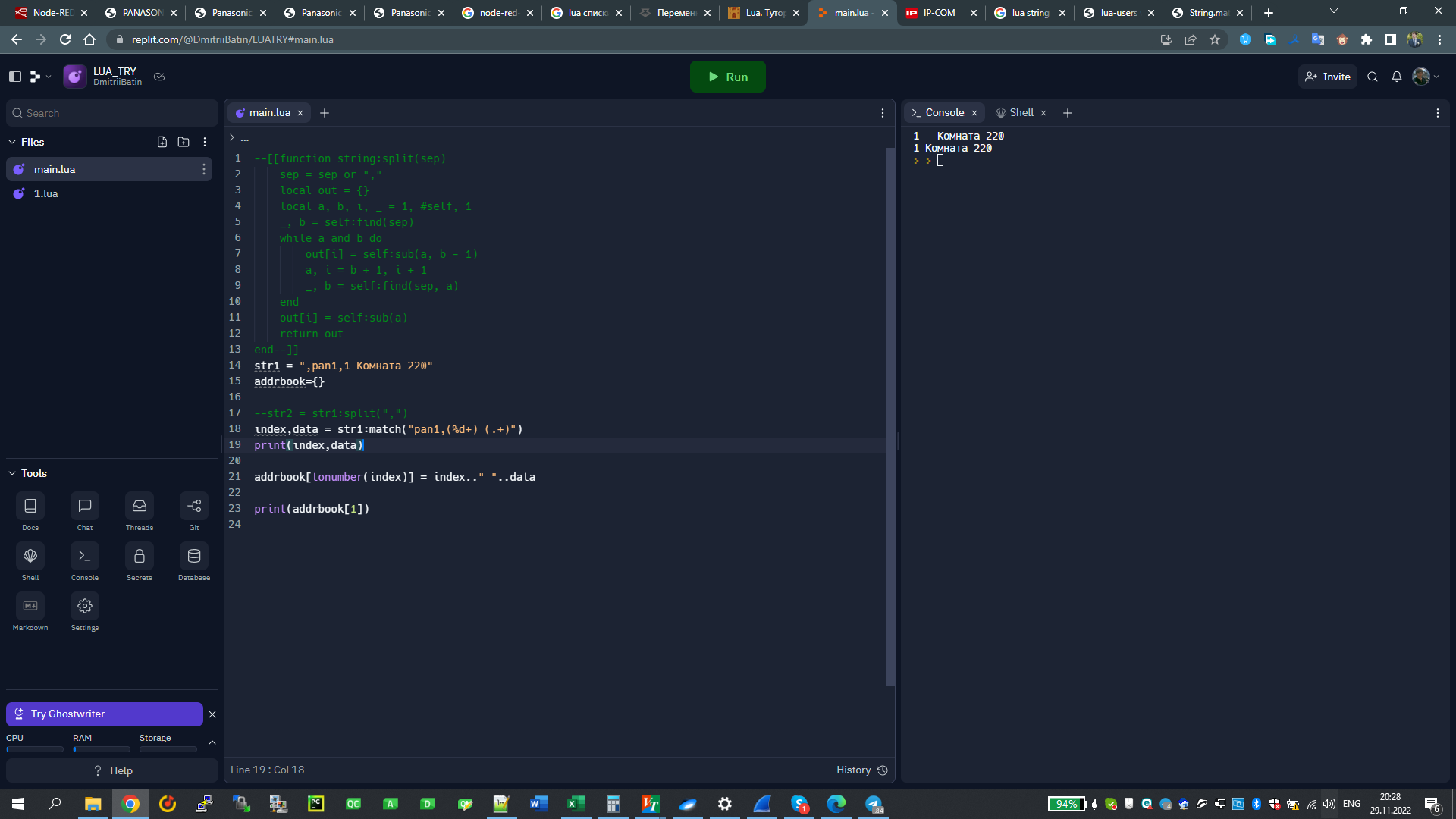Collapse the Tools section
The width and height of the screenshot is (1456, 819).
(12, 473)
